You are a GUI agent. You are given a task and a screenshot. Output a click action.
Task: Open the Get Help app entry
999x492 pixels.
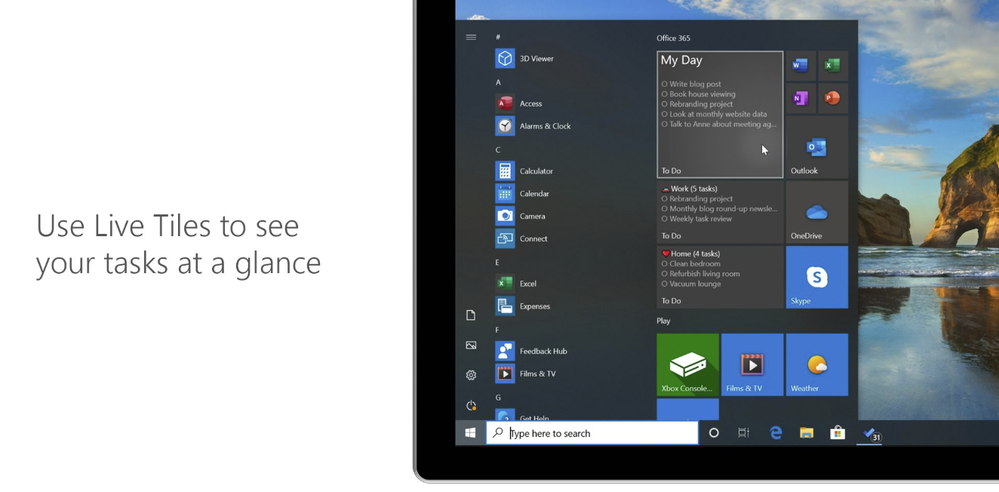(x=522, y=415)
